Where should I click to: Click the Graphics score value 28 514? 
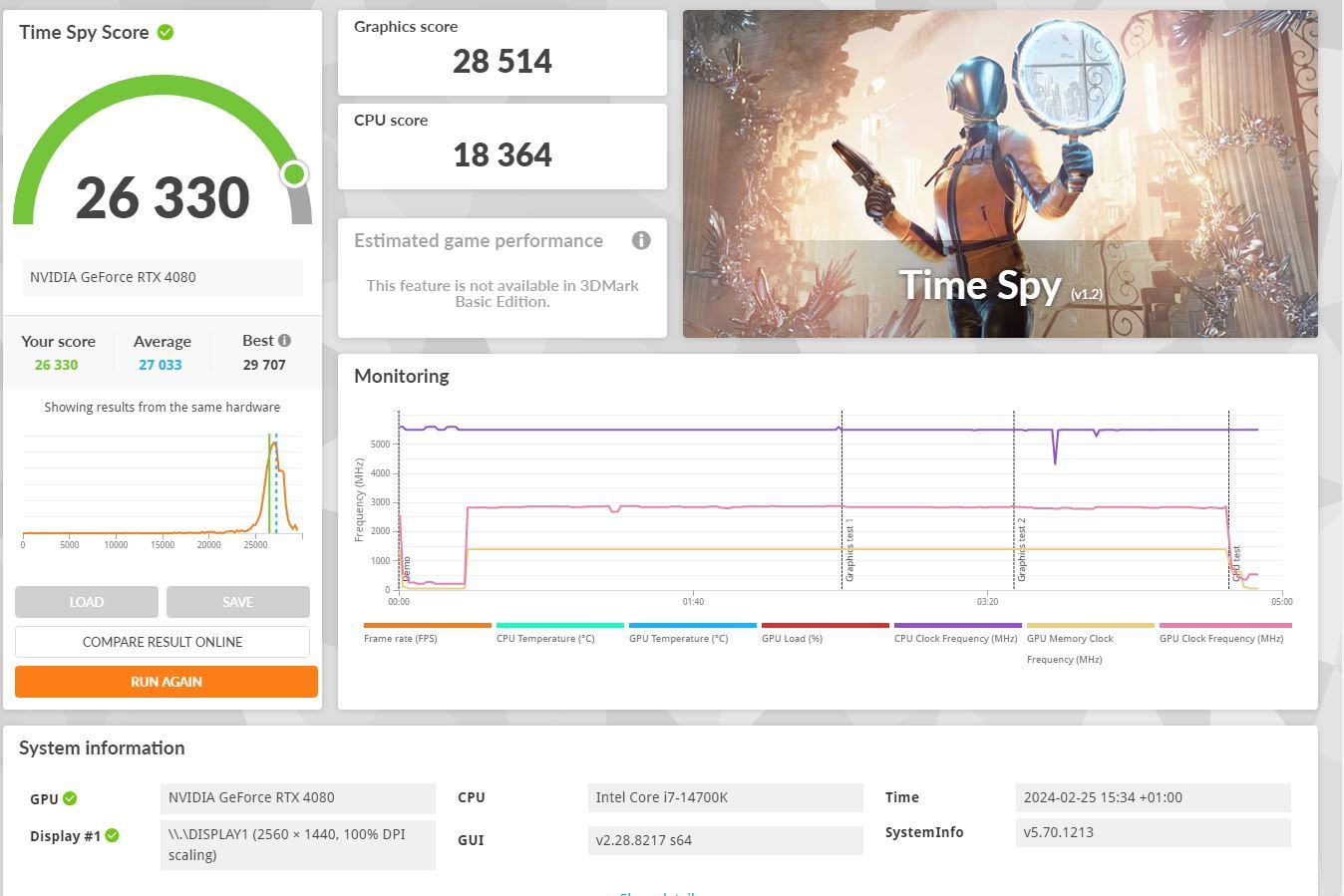503,62
